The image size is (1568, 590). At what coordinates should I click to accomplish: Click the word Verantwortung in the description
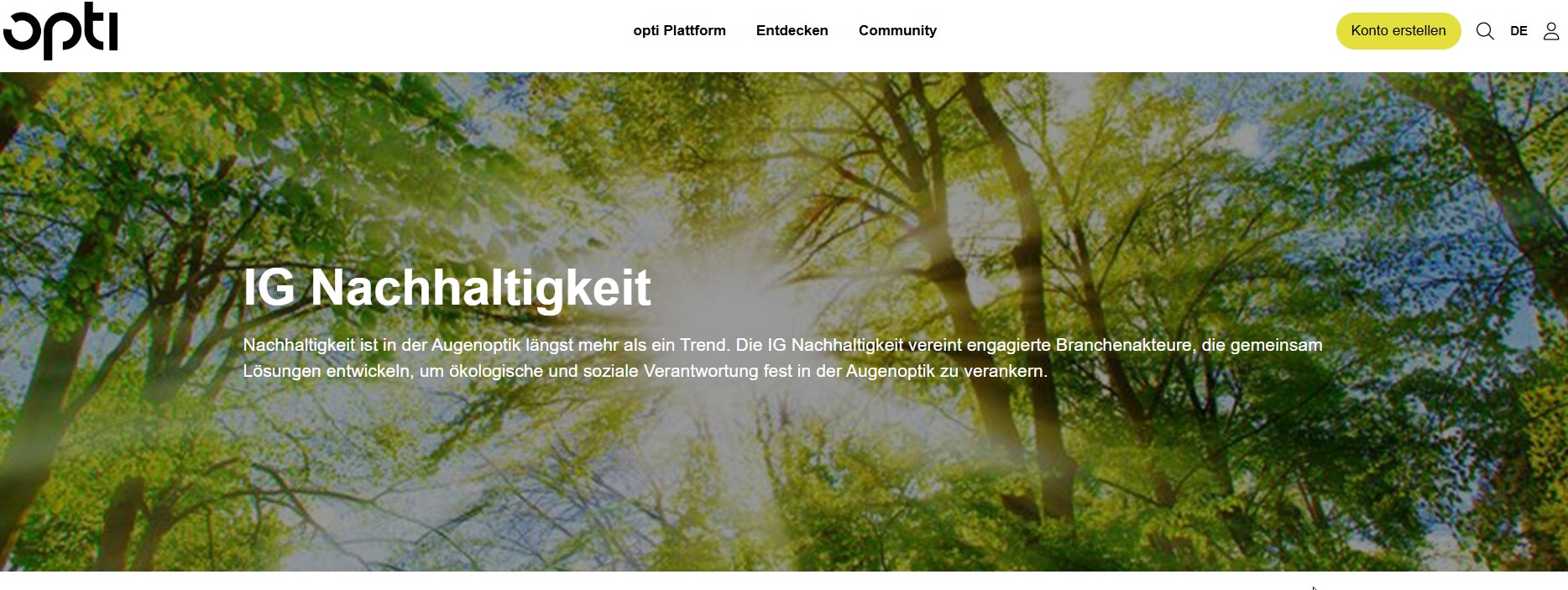700,371
